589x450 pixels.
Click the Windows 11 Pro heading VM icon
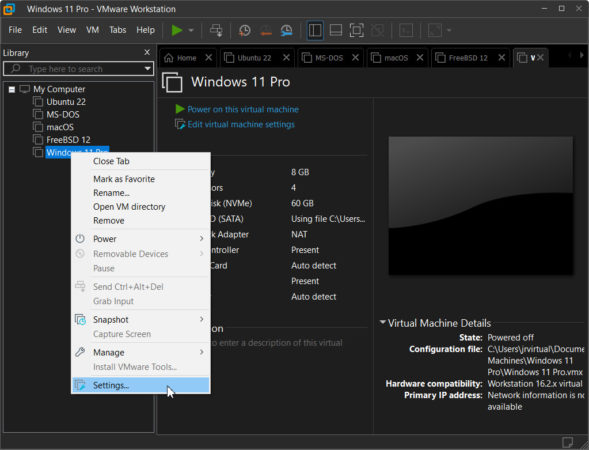(x=172, y=82)
